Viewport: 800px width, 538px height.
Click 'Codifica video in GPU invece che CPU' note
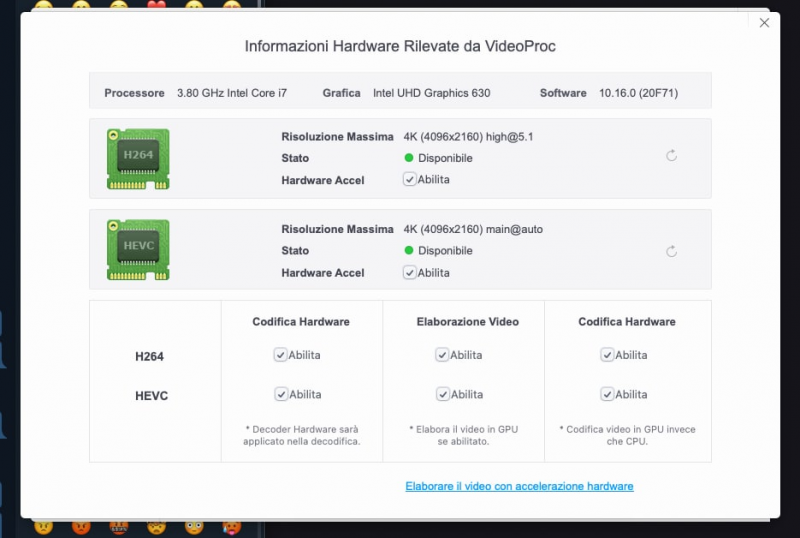[x=627, y=435]
